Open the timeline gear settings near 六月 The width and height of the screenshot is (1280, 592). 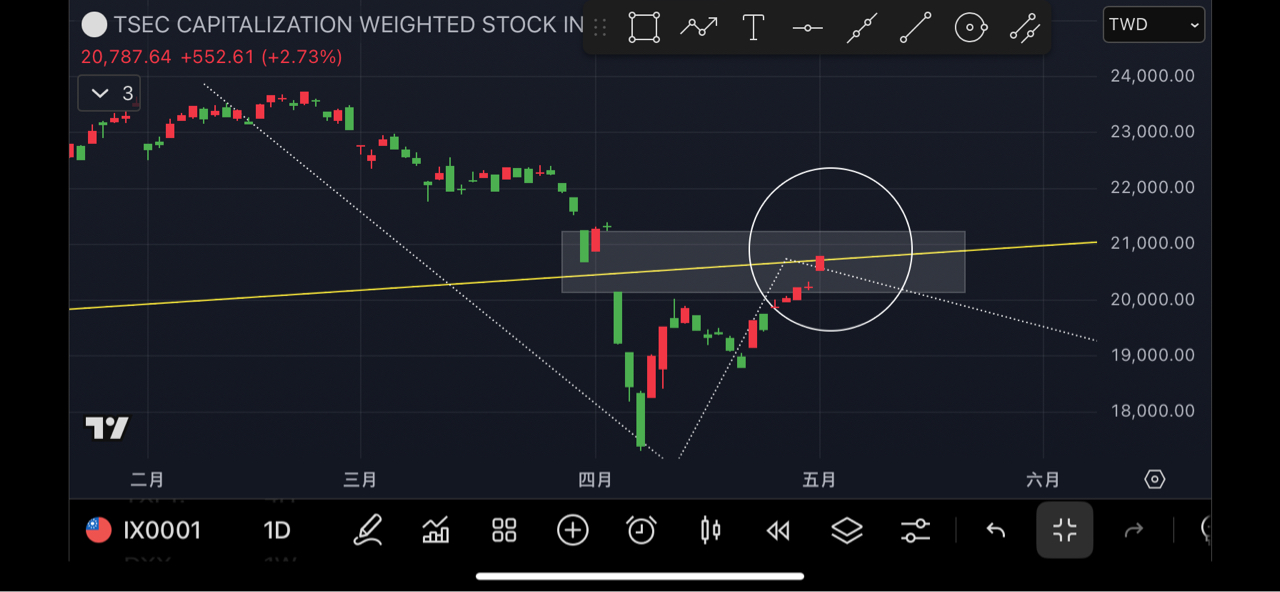tap(1154, 479)
